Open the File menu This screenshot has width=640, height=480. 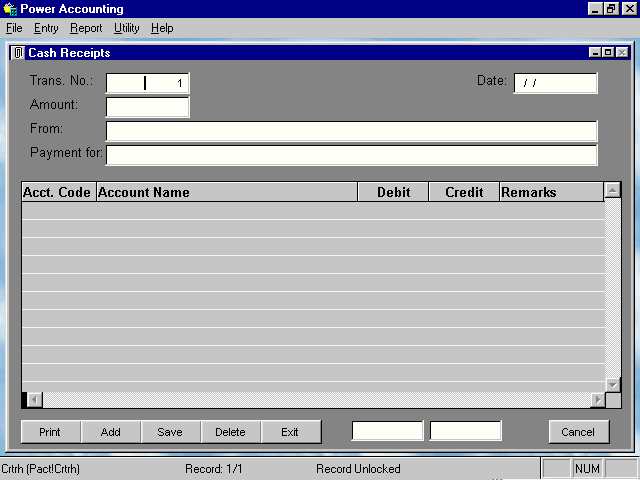14,28
